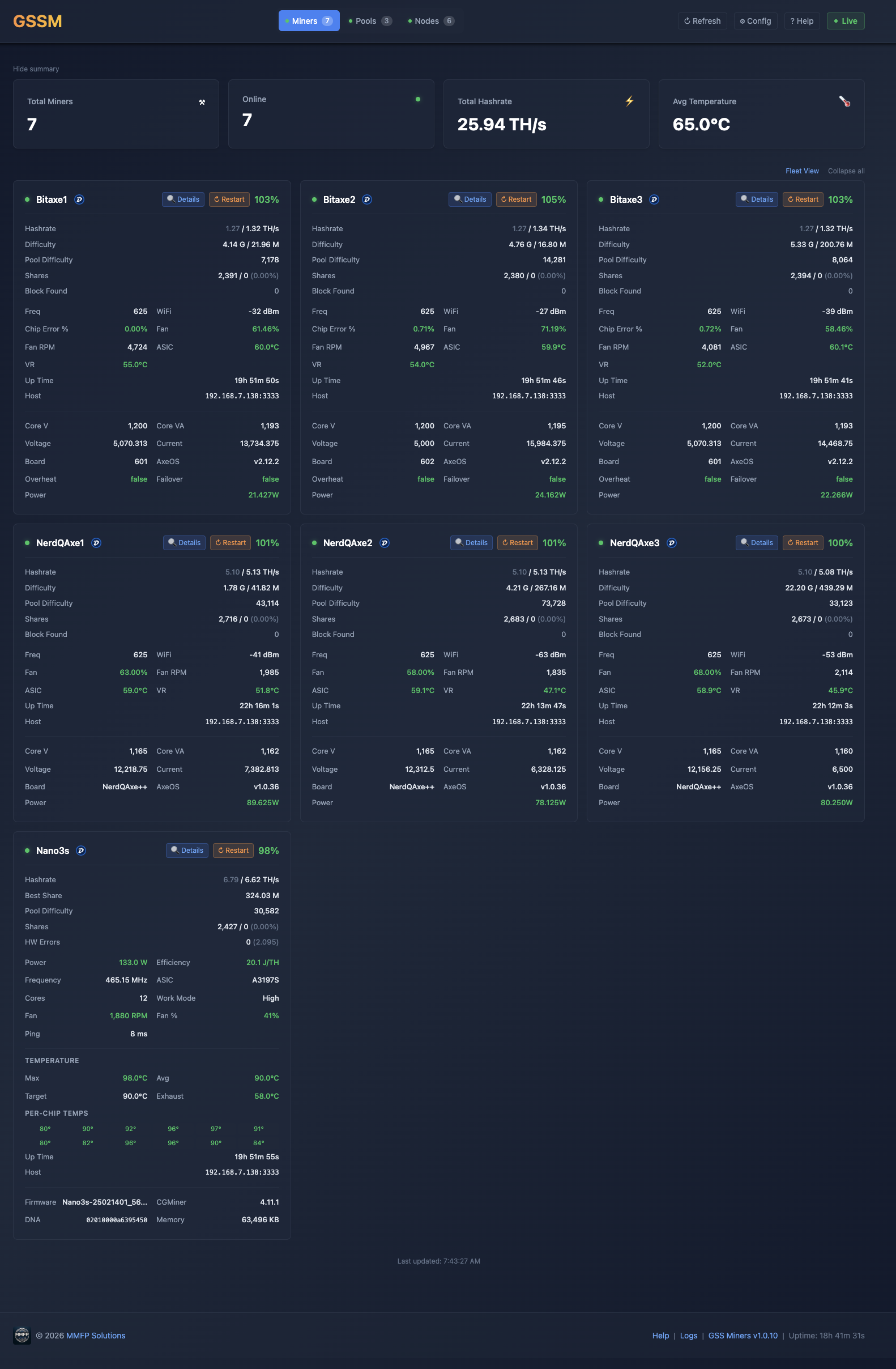896x1369 pixels.
Task: Open Details for NerdQAxe1
Action: tap(185, 543)
